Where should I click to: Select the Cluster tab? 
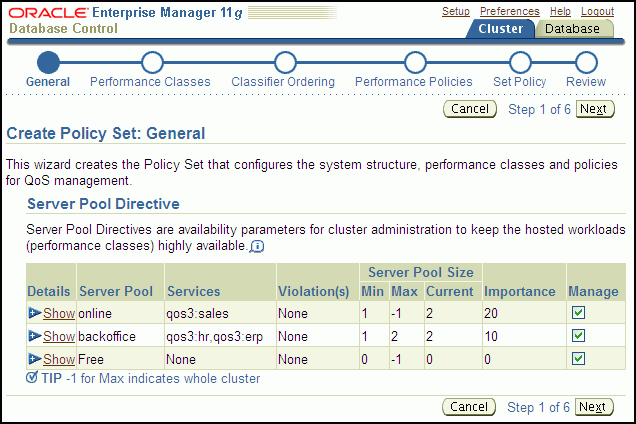coord(500,29)
